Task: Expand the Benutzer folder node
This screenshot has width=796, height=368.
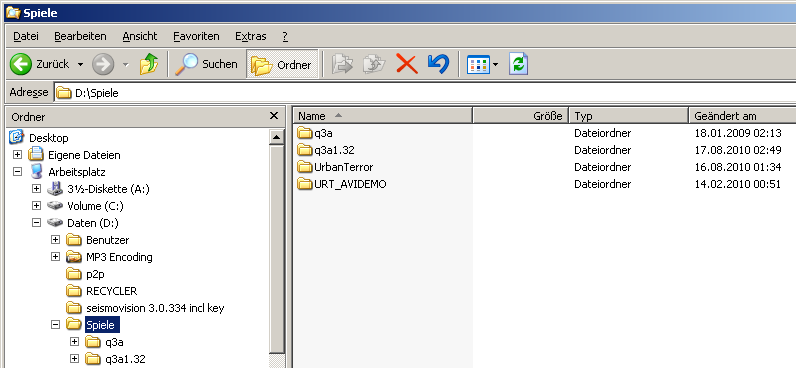Action: coord(56,240)
